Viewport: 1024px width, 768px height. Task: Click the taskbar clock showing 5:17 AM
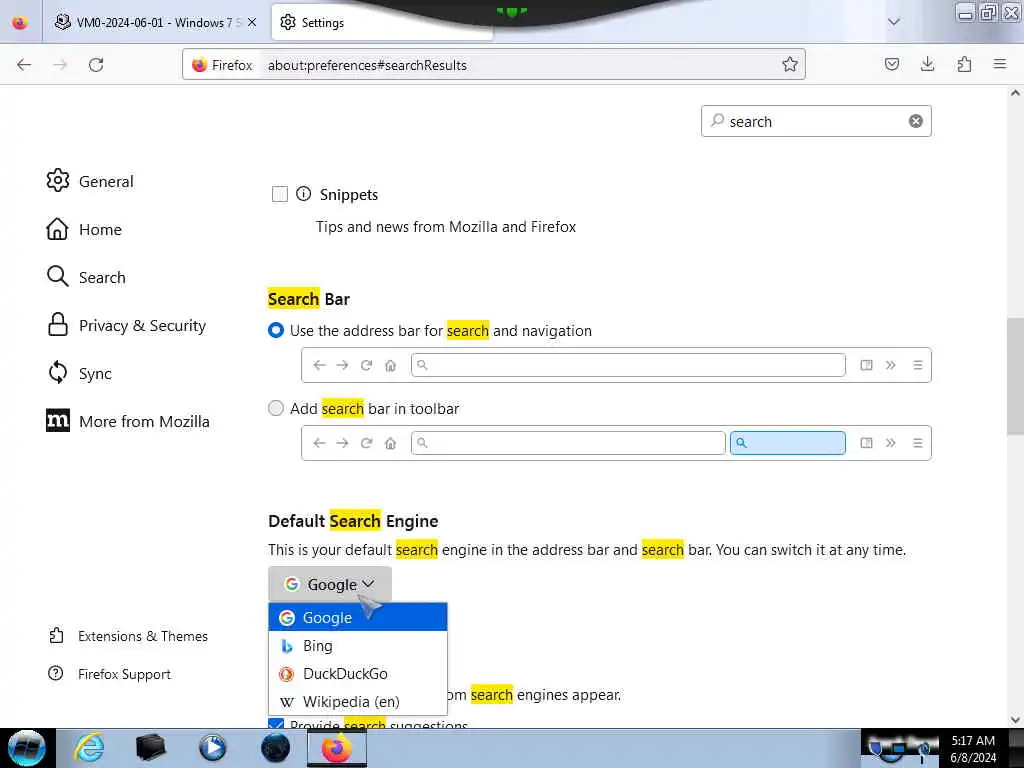[973, 748]
